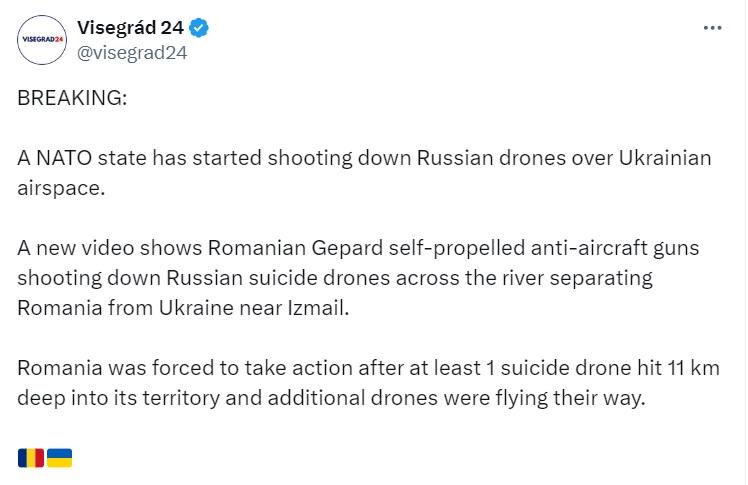The image size is (748, 485).
Task: Open the tweet's three-dot more options menu
Action: pyautogui.click(x=712, y=28)
